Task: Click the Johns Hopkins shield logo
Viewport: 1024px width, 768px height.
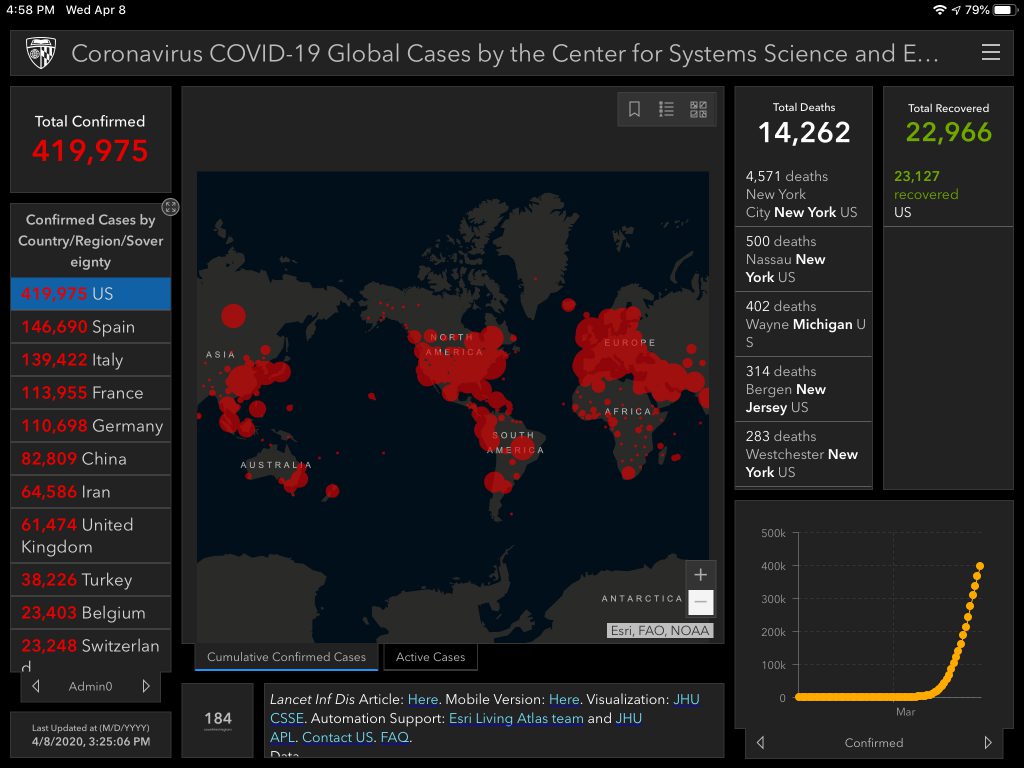Action: coord(41,53)
